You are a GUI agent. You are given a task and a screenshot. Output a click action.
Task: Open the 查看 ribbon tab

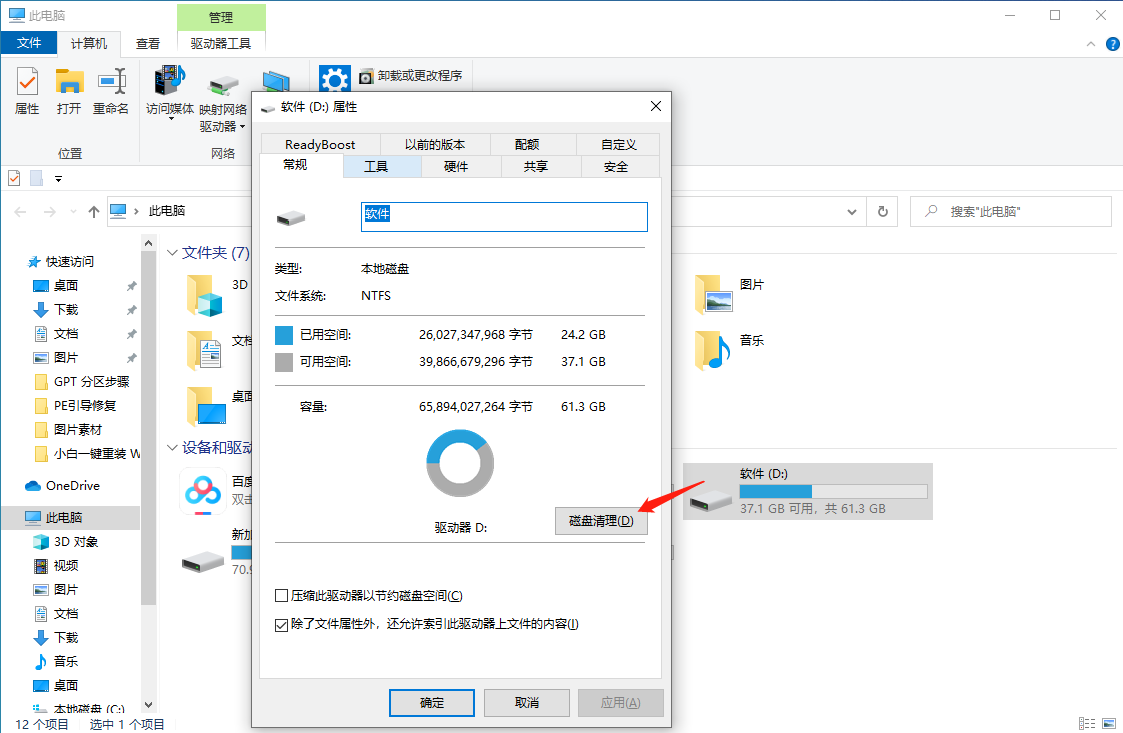pos(148,44)
